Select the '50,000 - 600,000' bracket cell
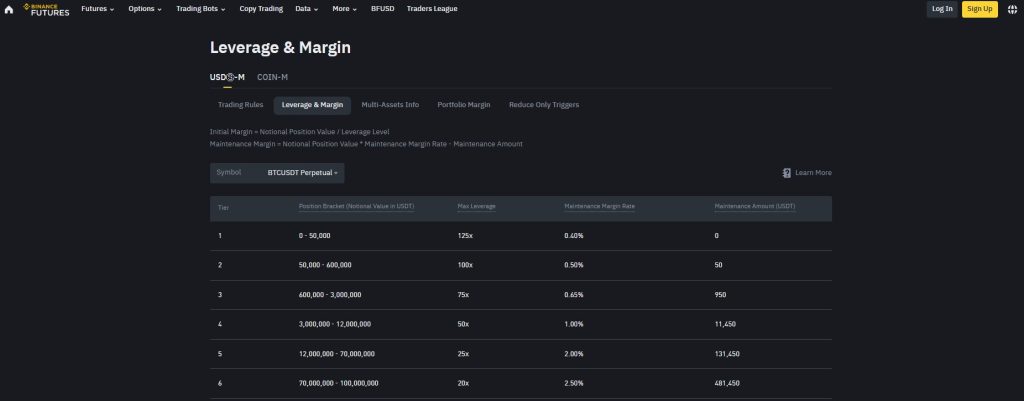This screenshot has width=1024, height=401. [325, 265]
